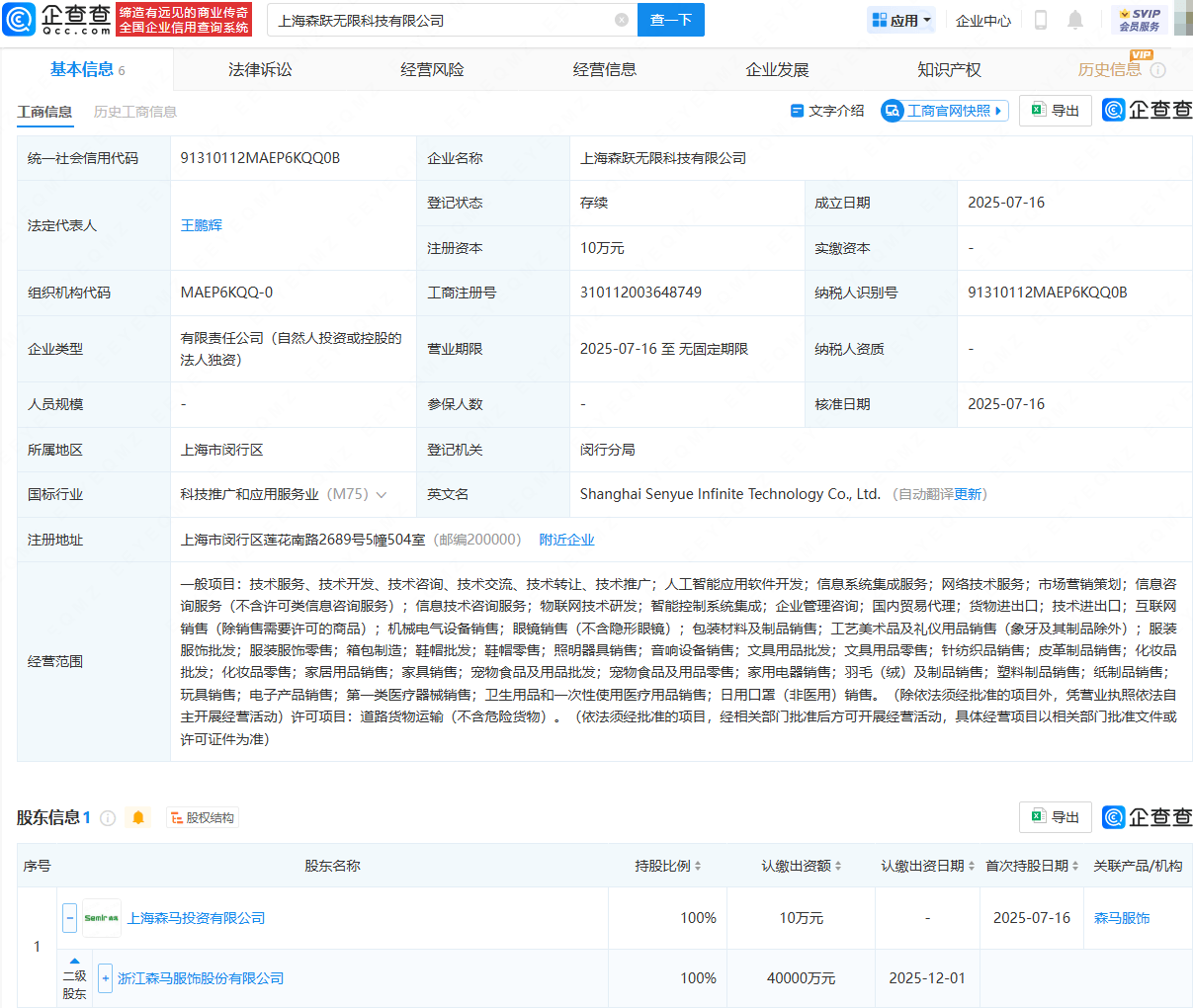Expand 浙江森马服饰股份有限公司 shareholder row
This screenshot has height=1008, width=1193.
click(x=105, y=978)
